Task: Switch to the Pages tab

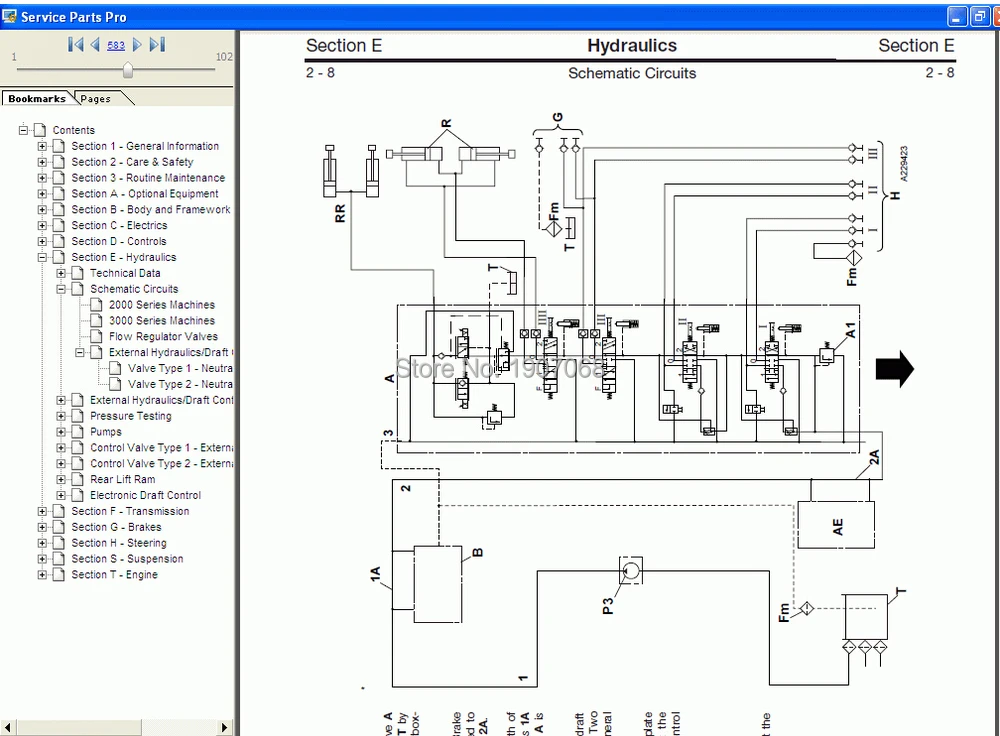Action: tap(96, 99)
